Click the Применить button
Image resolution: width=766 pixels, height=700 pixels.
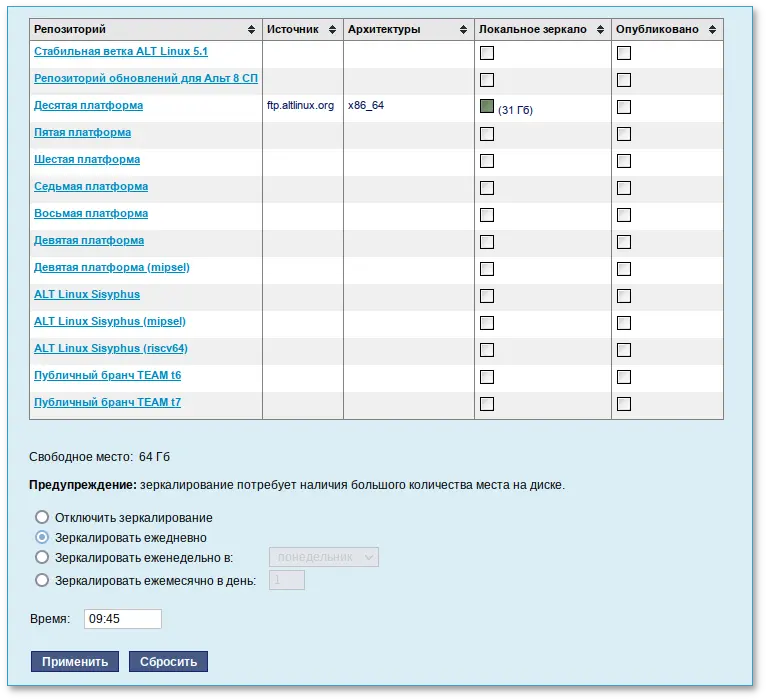coord(75,661)
